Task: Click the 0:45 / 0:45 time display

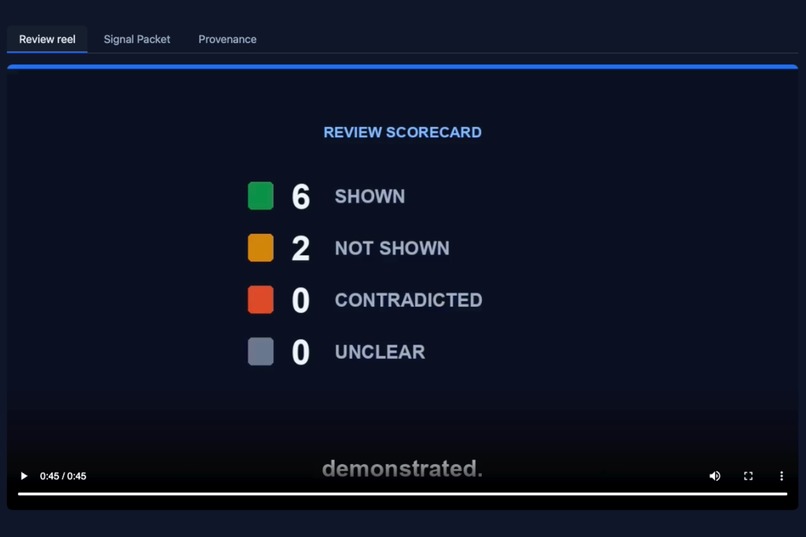Action: (63, 476)
